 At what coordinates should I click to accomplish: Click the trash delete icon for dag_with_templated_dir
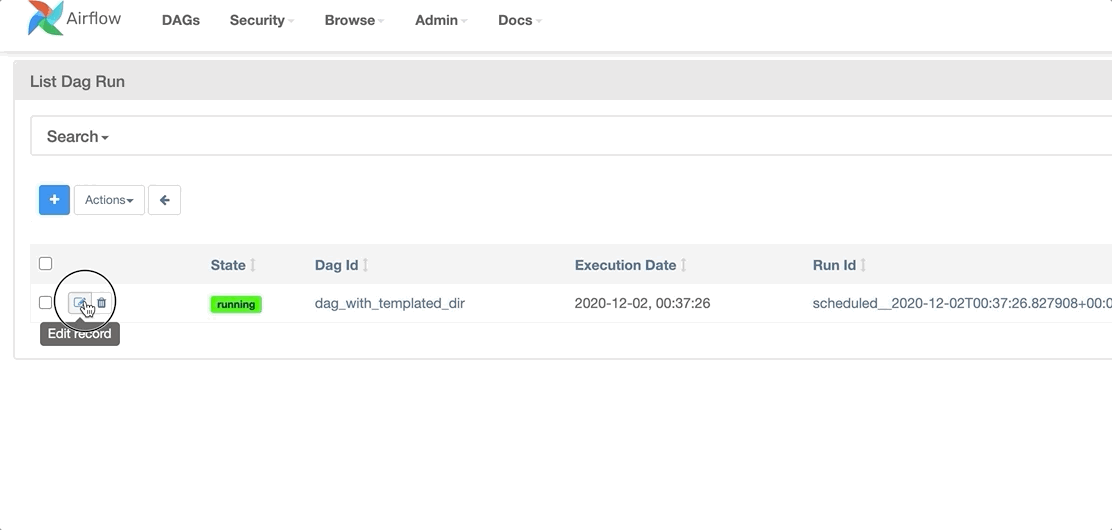tap(101, 303)
